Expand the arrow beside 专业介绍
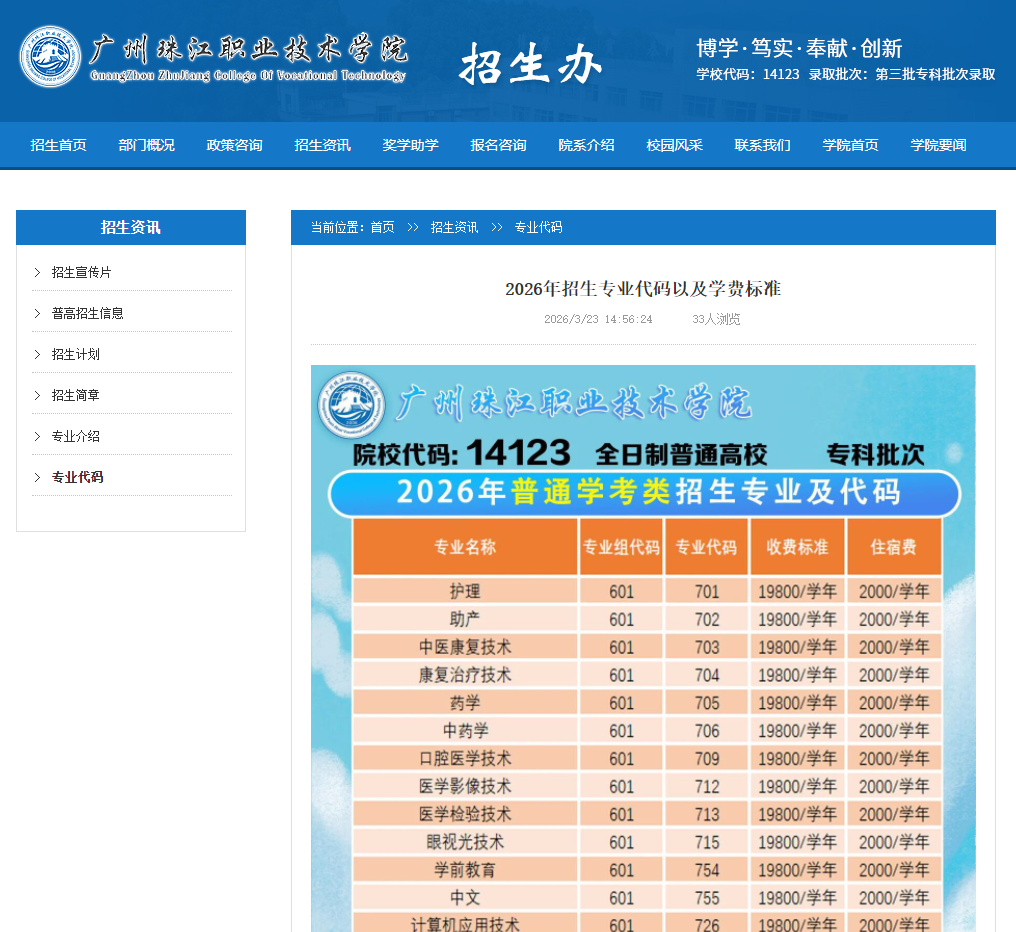1016x932 pixels. click(38, 435)
